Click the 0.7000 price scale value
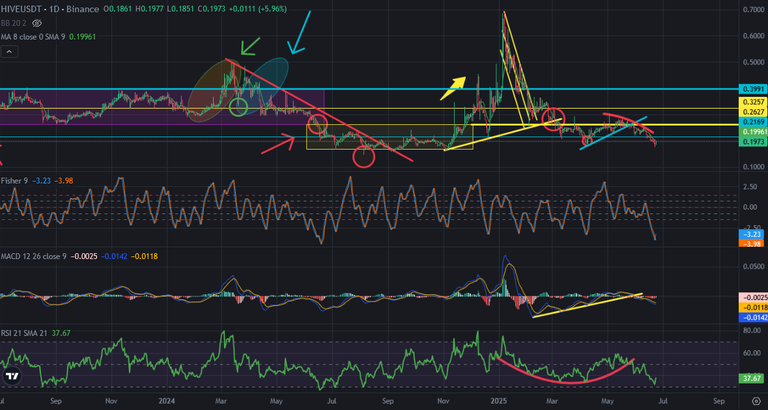 click(753, 10)
